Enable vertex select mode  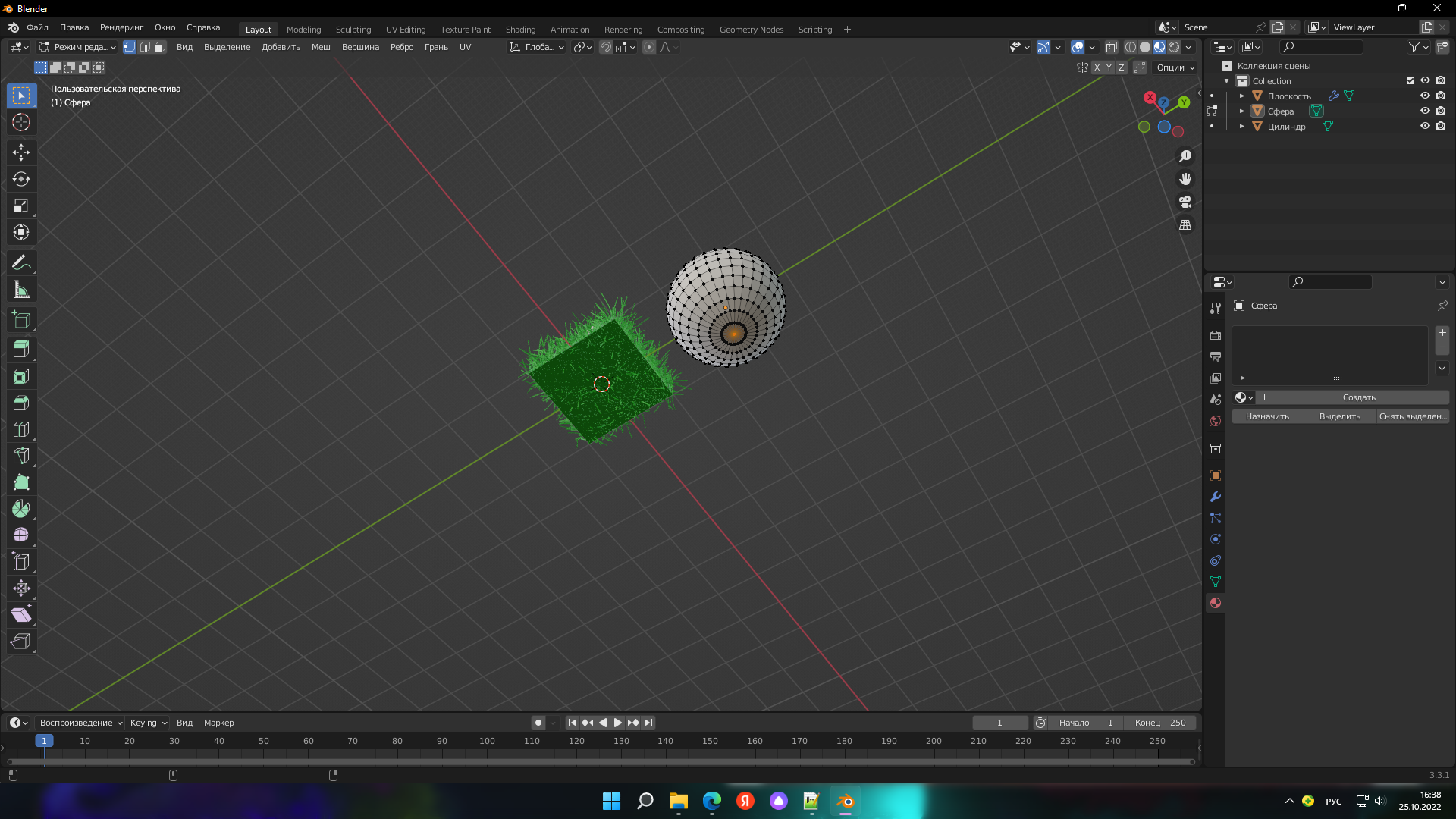point(130,47)
